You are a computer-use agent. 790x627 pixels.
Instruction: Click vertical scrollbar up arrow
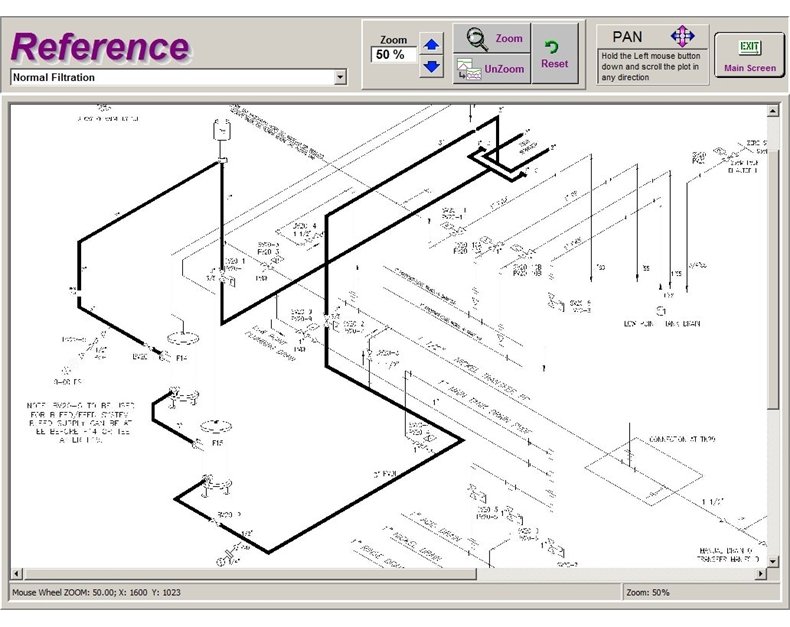tap(772, 111)
